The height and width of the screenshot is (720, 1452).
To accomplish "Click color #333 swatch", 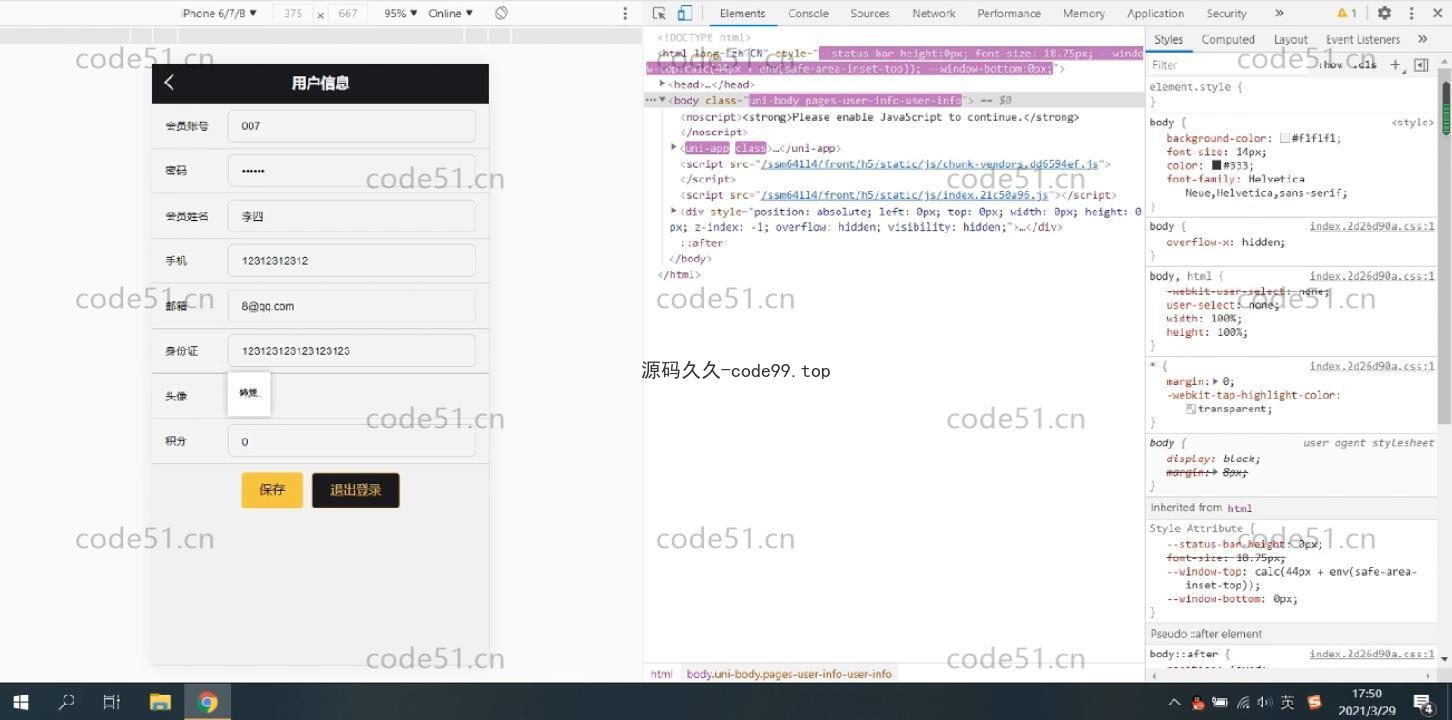I will [1217, 165].
